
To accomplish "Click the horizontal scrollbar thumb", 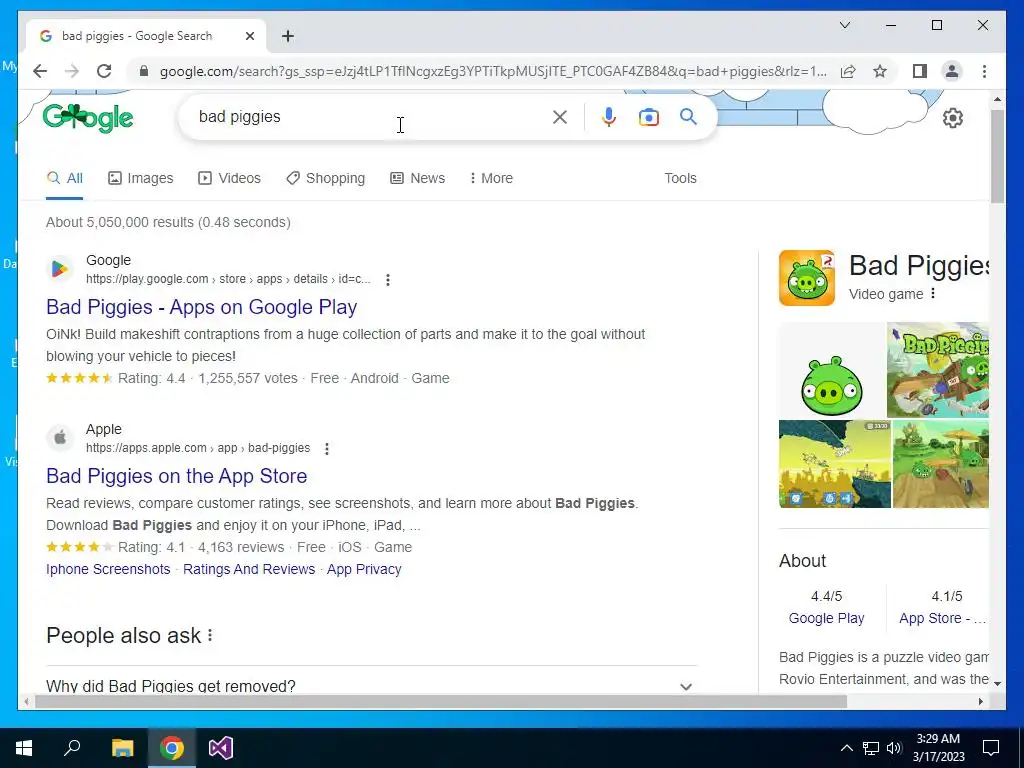I will point(441,701).
